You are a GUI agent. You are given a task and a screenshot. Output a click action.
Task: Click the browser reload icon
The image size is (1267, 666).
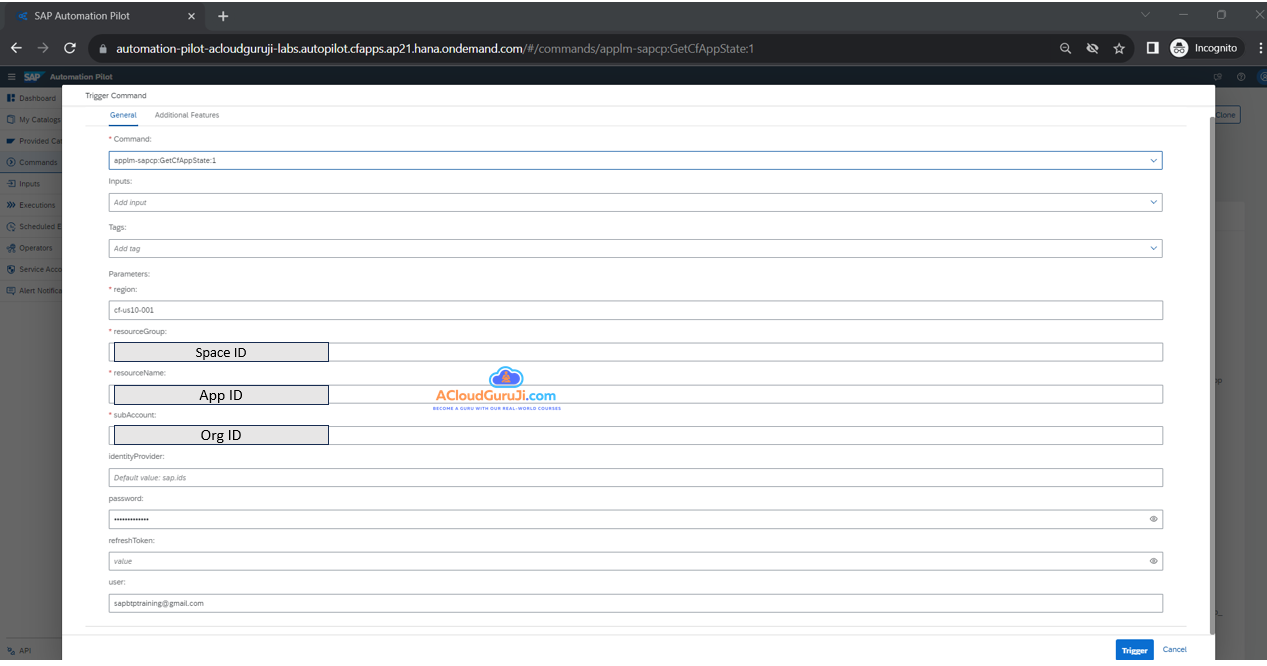[x=70, y=48]
